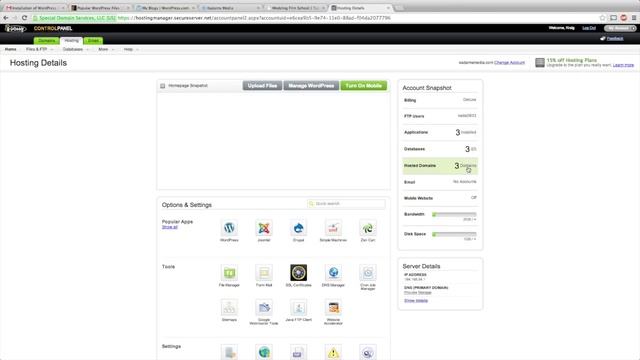
Task: Open Google Webmaster Tools icon
Action: (x=264, y=308)
